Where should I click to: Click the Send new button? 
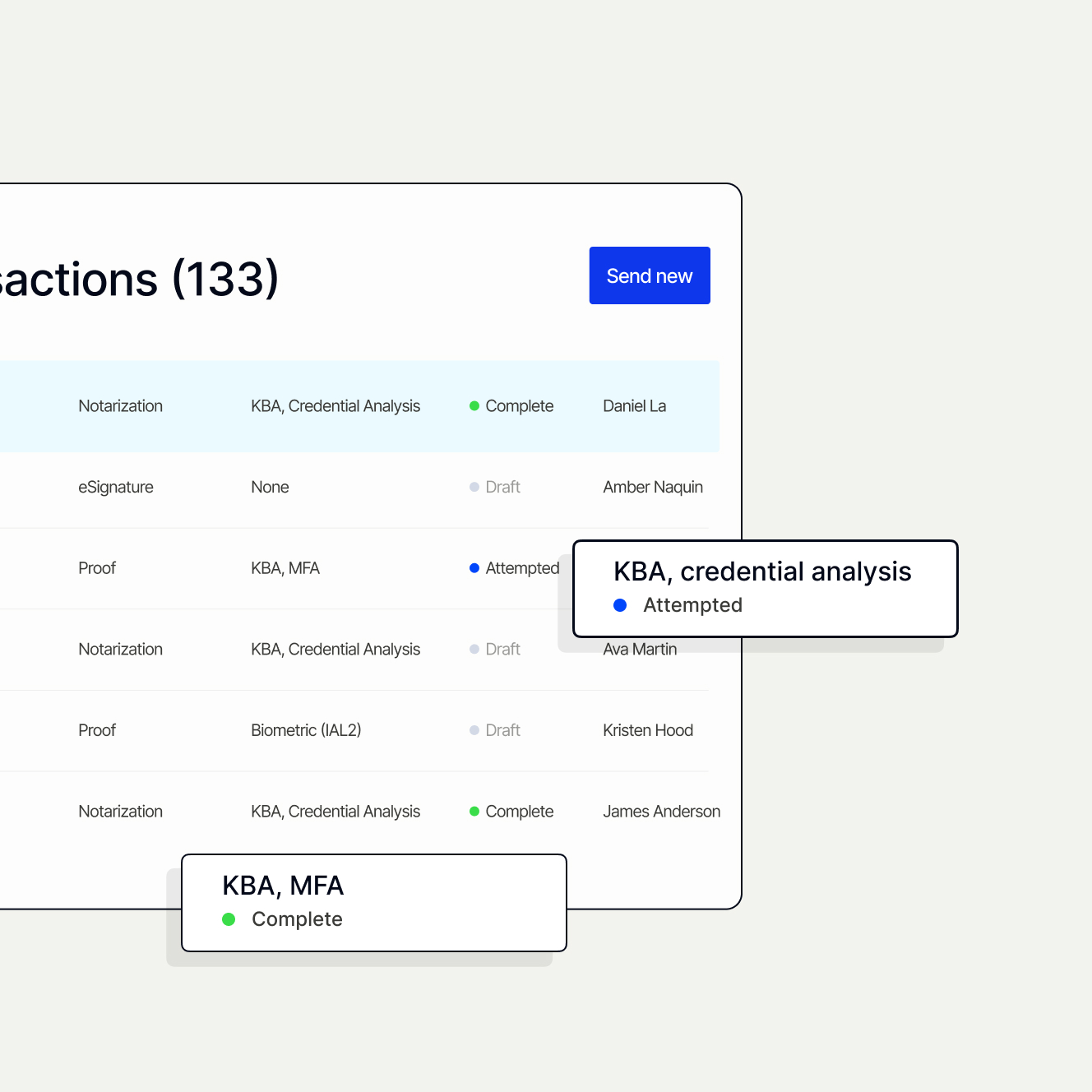click(650, 275)
